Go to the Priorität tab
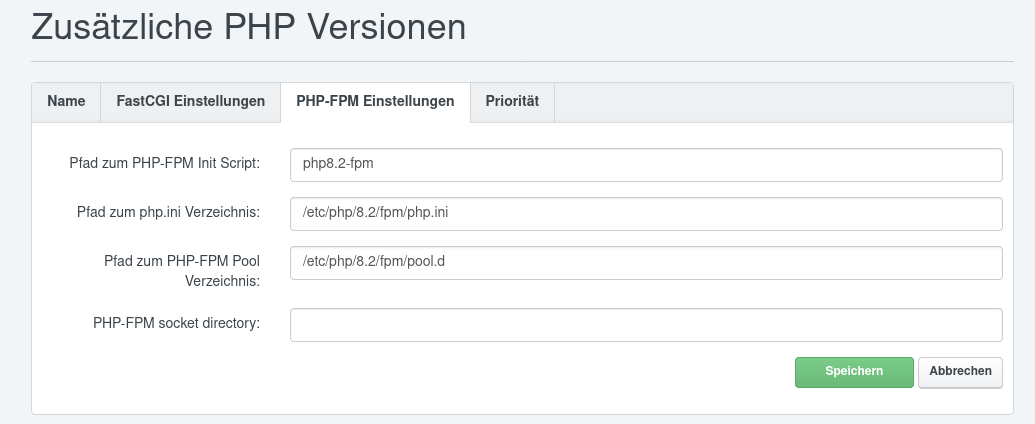 click(x=512, y=102)
